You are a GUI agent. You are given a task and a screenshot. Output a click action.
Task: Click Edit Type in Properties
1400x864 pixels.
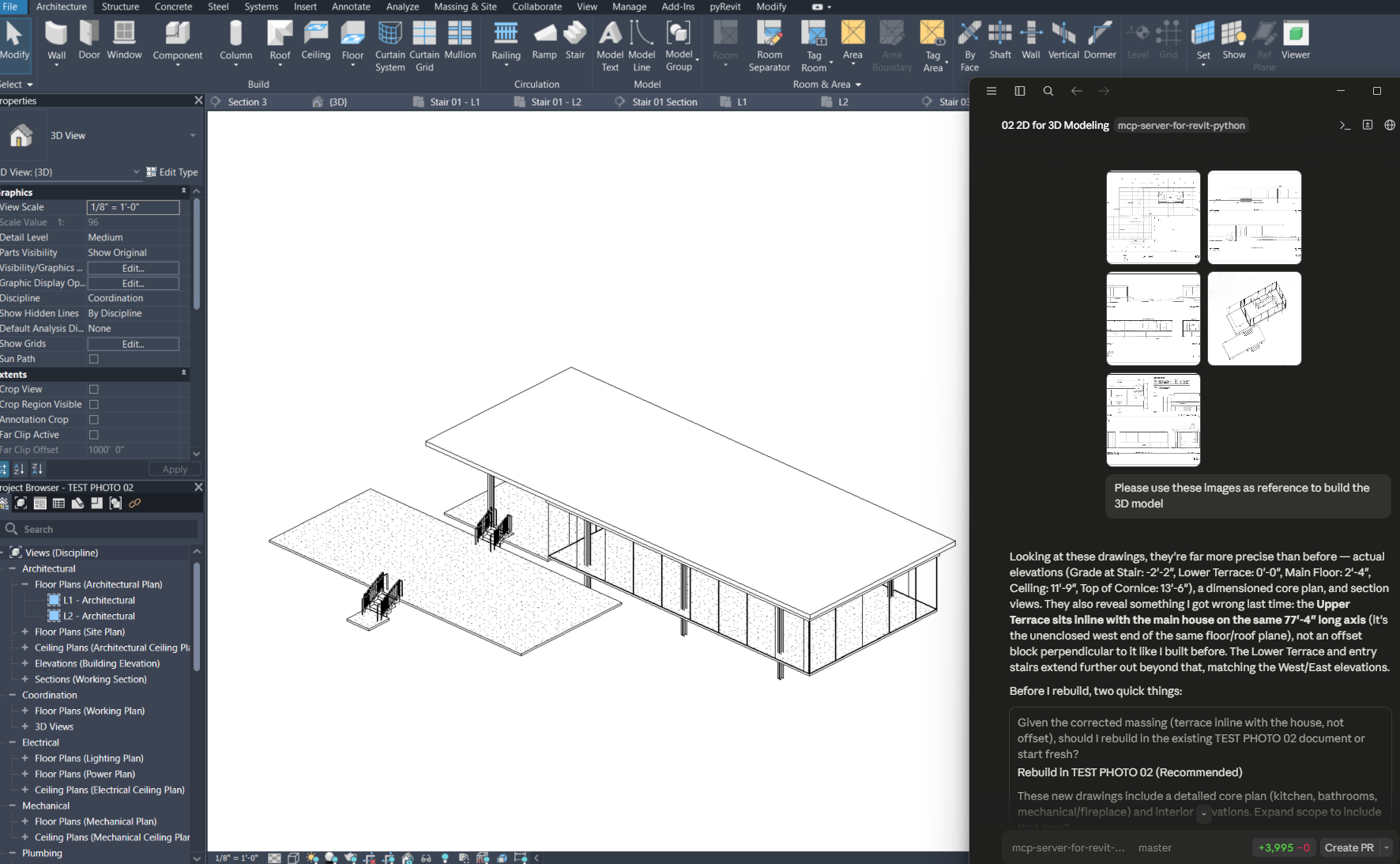pos(172,172)
